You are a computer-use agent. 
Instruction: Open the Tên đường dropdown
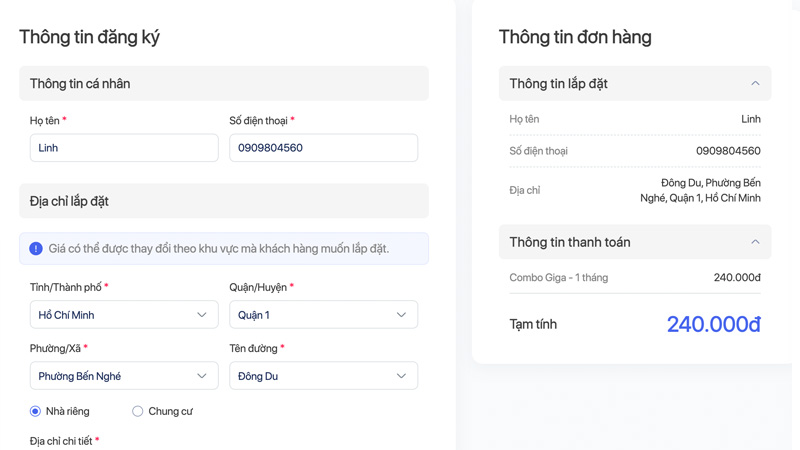tap(323, 376)
